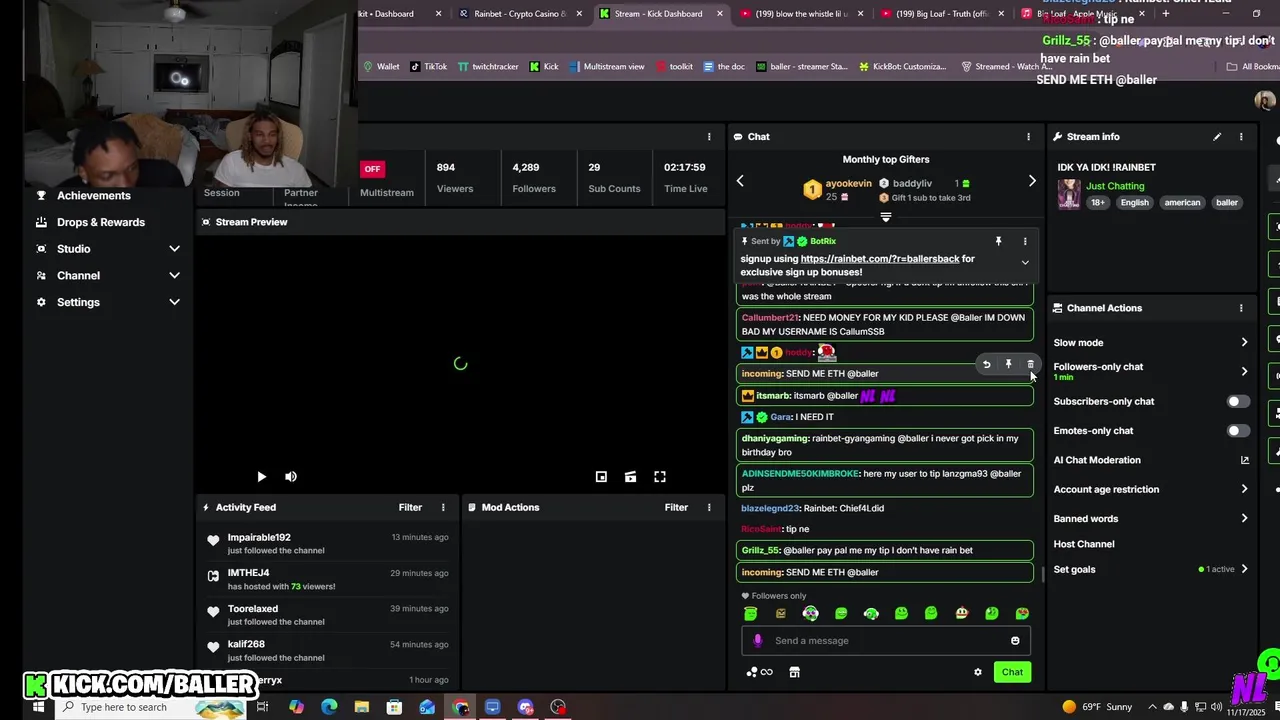1280x720 pixels.
Task: Expand Set goals section
Action: pos(1151,569)
